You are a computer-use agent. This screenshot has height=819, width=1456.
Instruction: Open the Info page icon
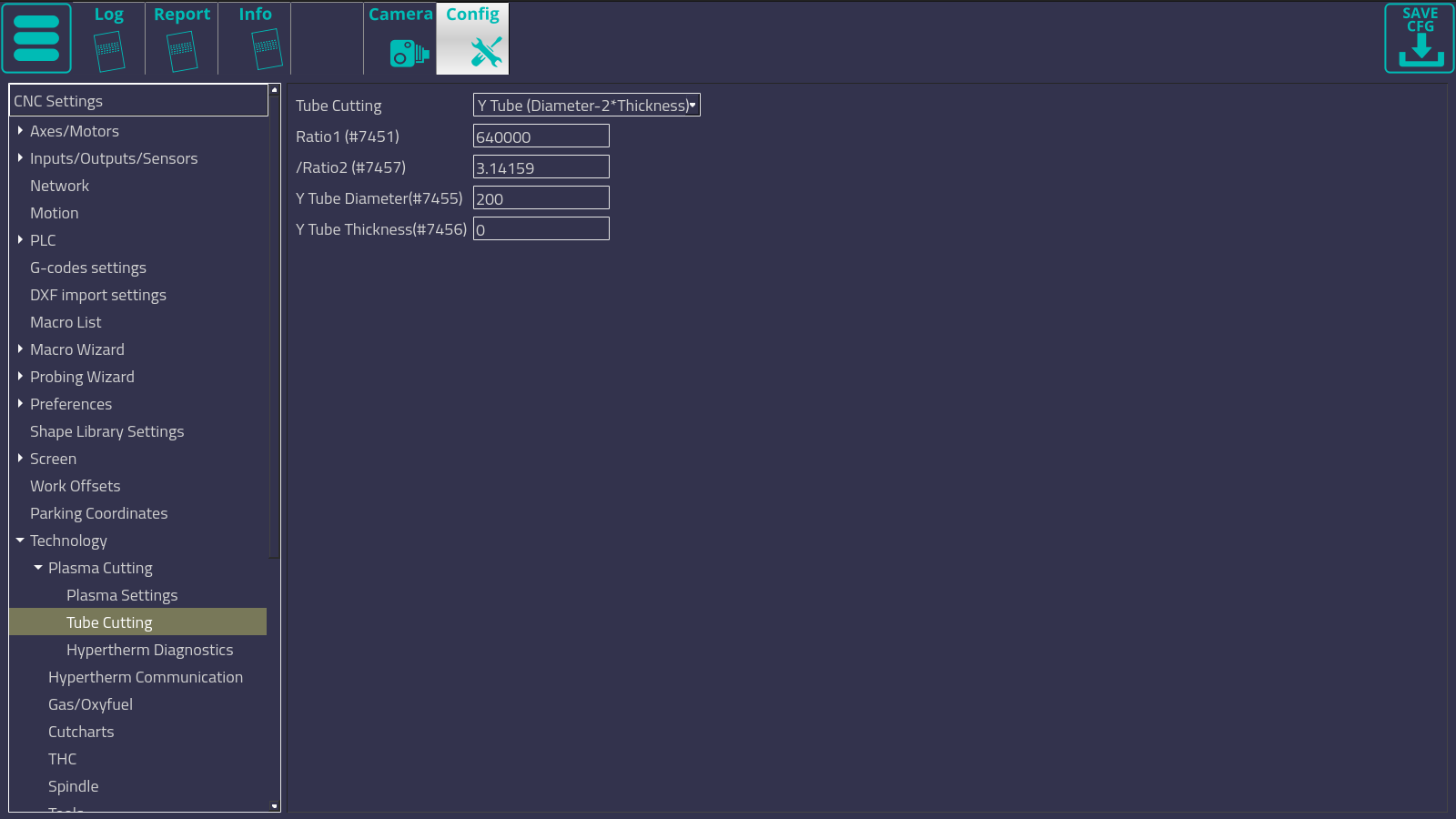click(x=266, y=49)
